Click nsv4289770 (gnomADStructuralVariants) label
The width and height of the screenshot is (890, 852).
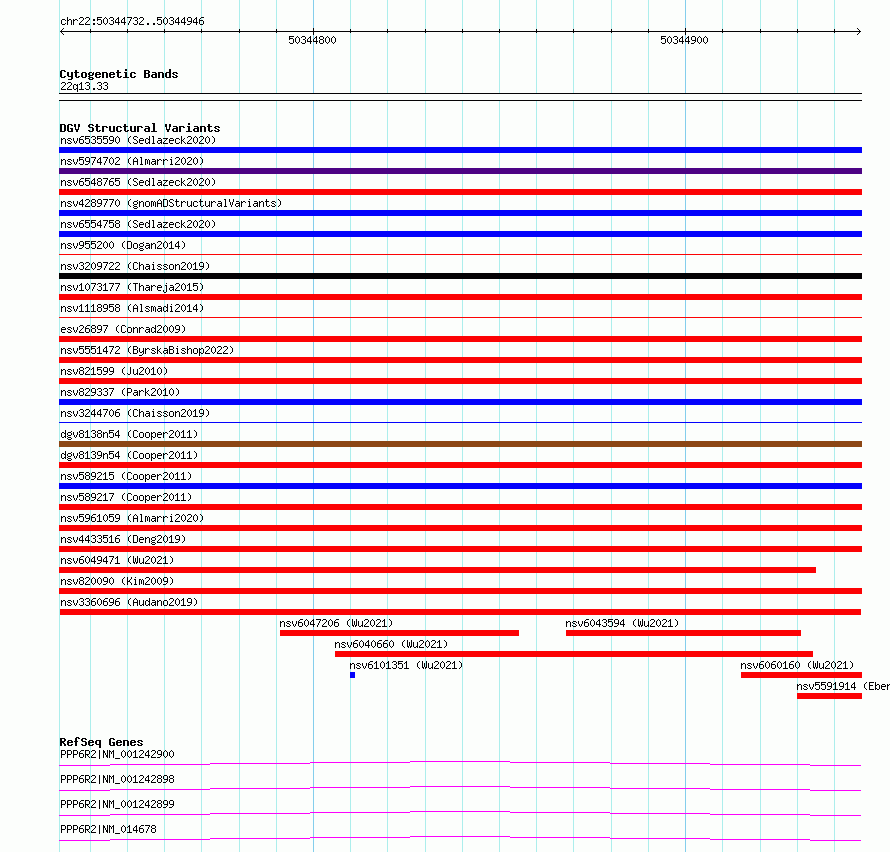[x=171, y=203]
